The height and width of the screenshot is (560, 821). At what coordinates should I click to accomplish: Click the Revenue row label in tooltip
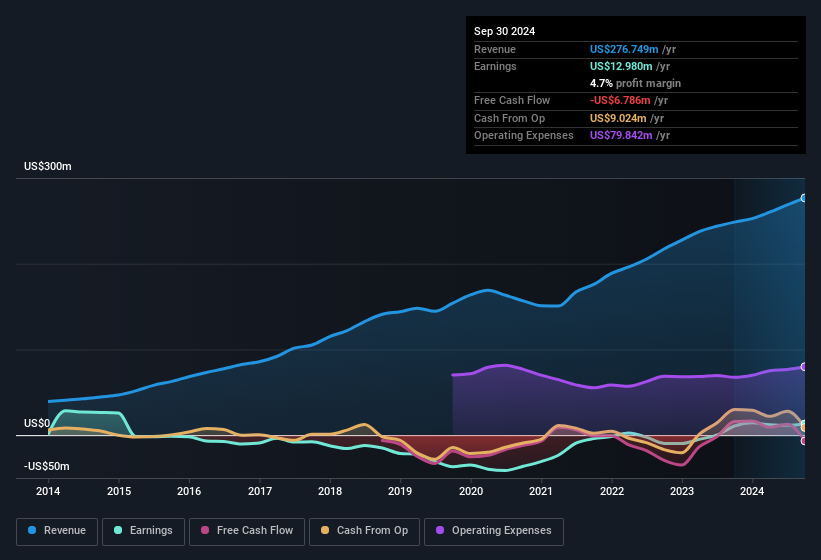495,49
